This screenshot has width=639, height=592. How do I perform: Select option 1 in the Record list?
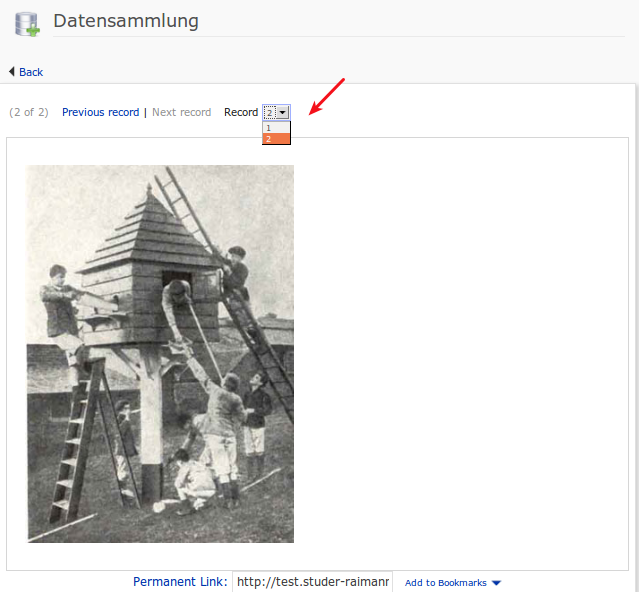276,128
